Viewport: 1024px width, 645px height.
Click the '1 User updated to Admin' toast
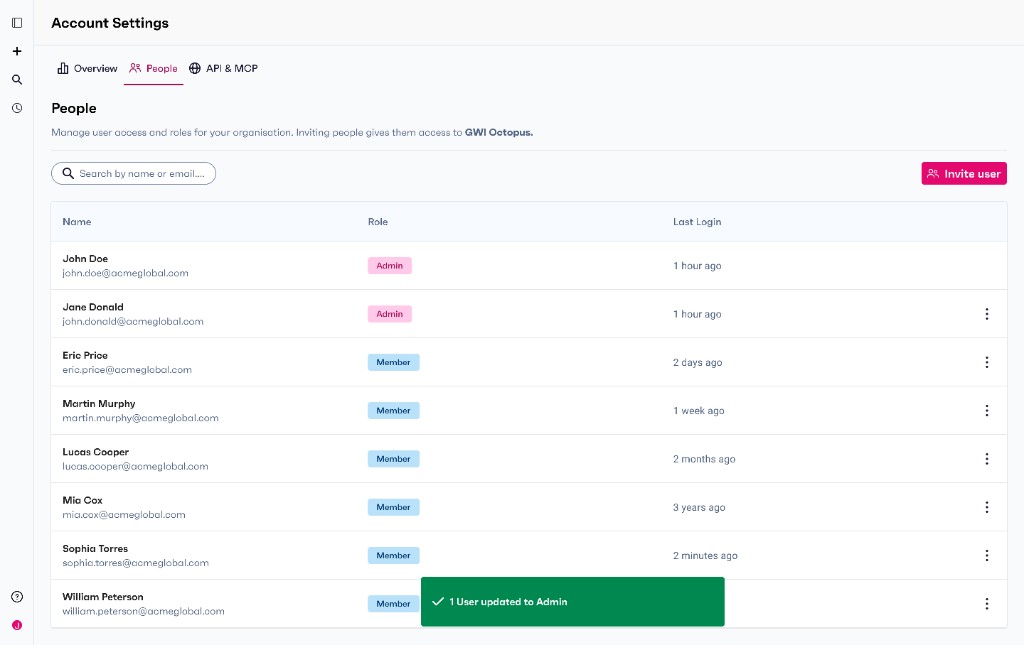pyautogui.click(x=573, y=602)
